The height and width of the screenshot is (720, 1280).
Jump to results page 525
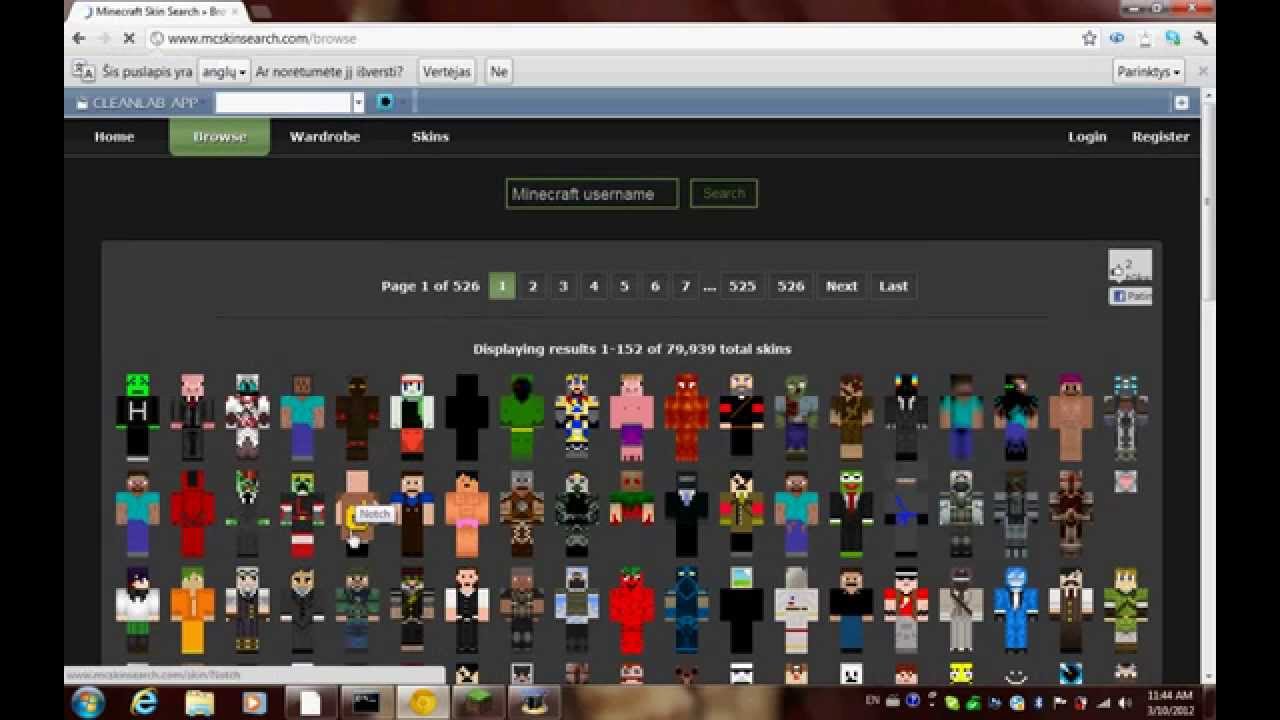point(742,286)
